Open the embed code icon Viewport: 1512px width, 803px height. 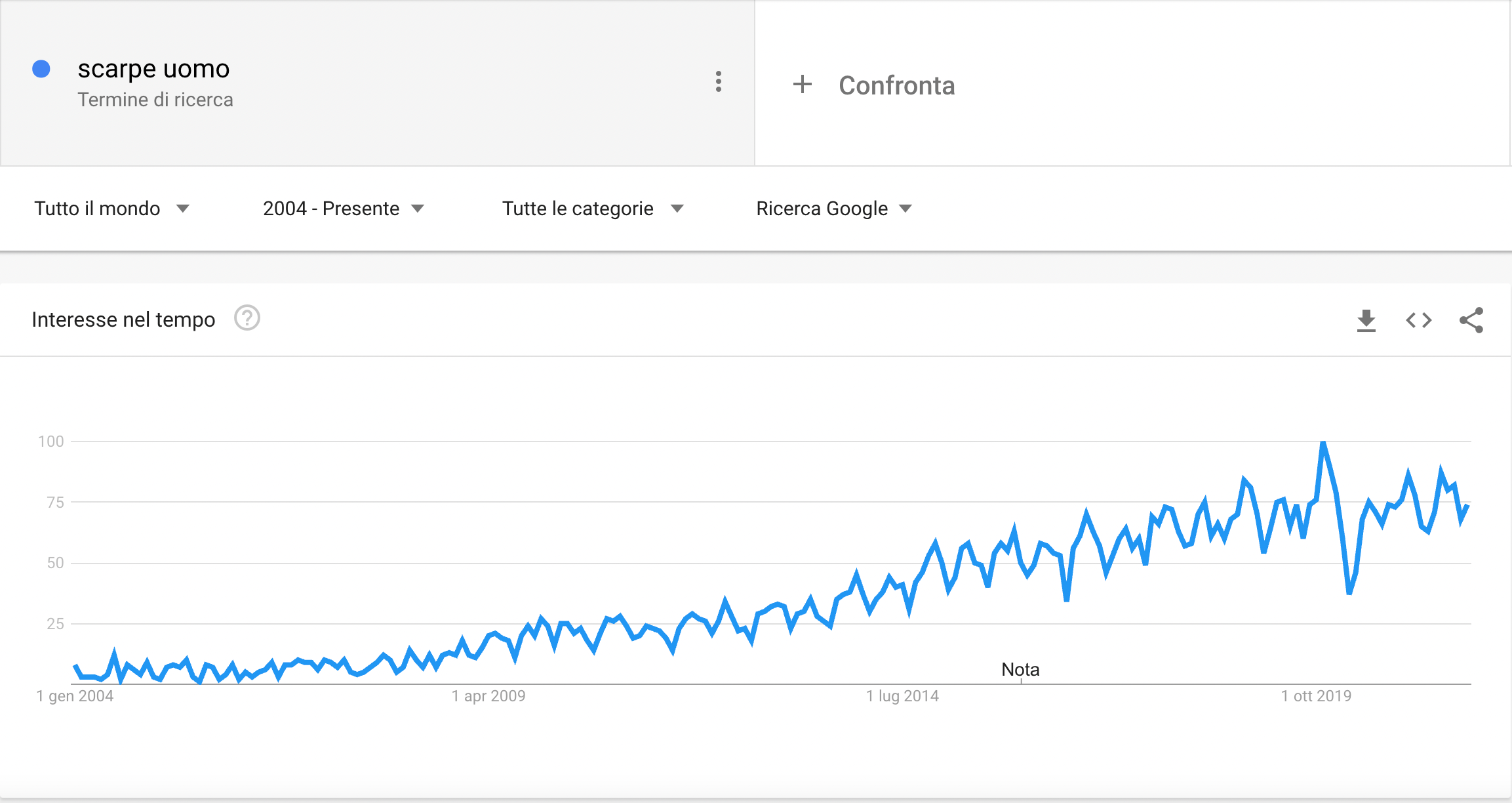click(x=1418, y=320)
